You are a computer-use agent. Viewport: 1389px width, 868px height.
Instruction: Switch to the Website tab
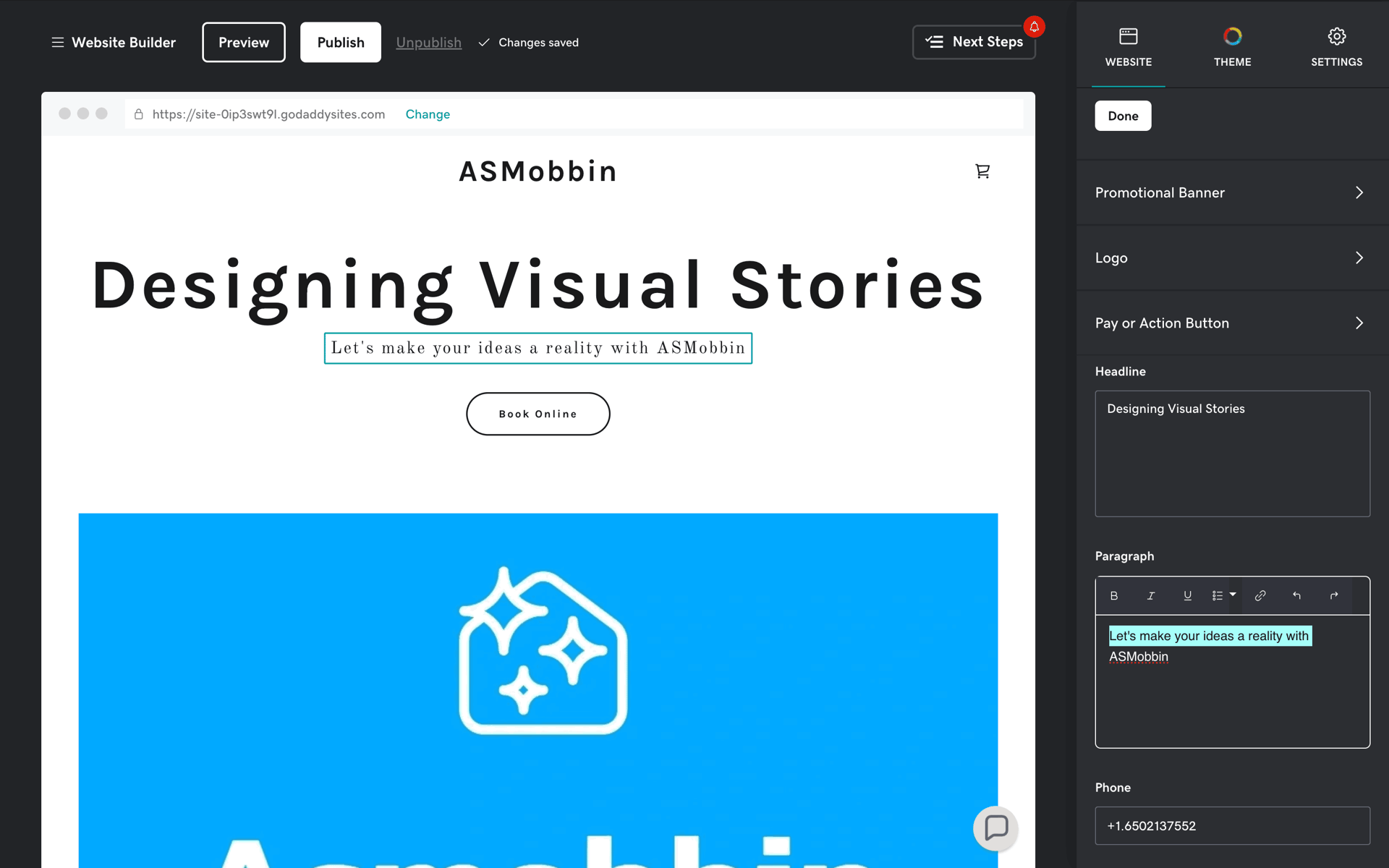point(1129,46)
